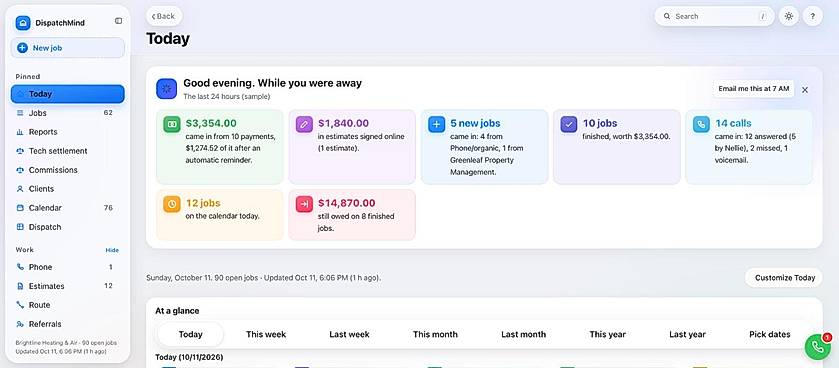Open the $14,870.00 still owed card
839x368 pixels.
[352, 214]
